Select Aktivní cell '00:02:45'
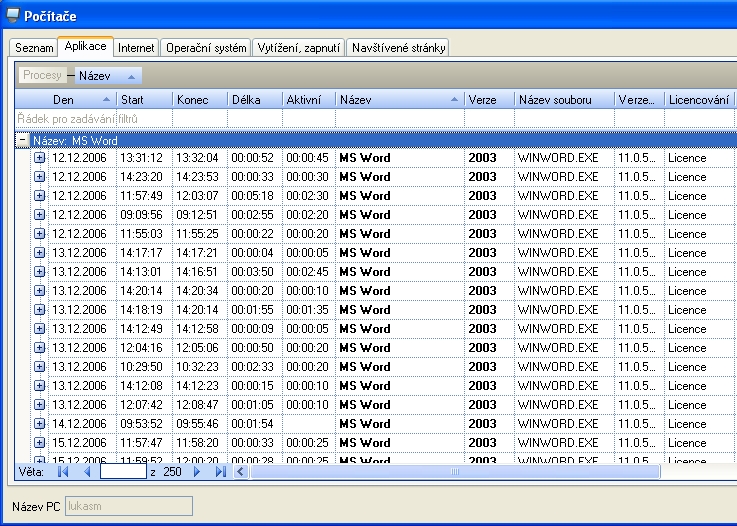Image resolution: width=737 pixels, height=526 pixels. coord(307,272)
